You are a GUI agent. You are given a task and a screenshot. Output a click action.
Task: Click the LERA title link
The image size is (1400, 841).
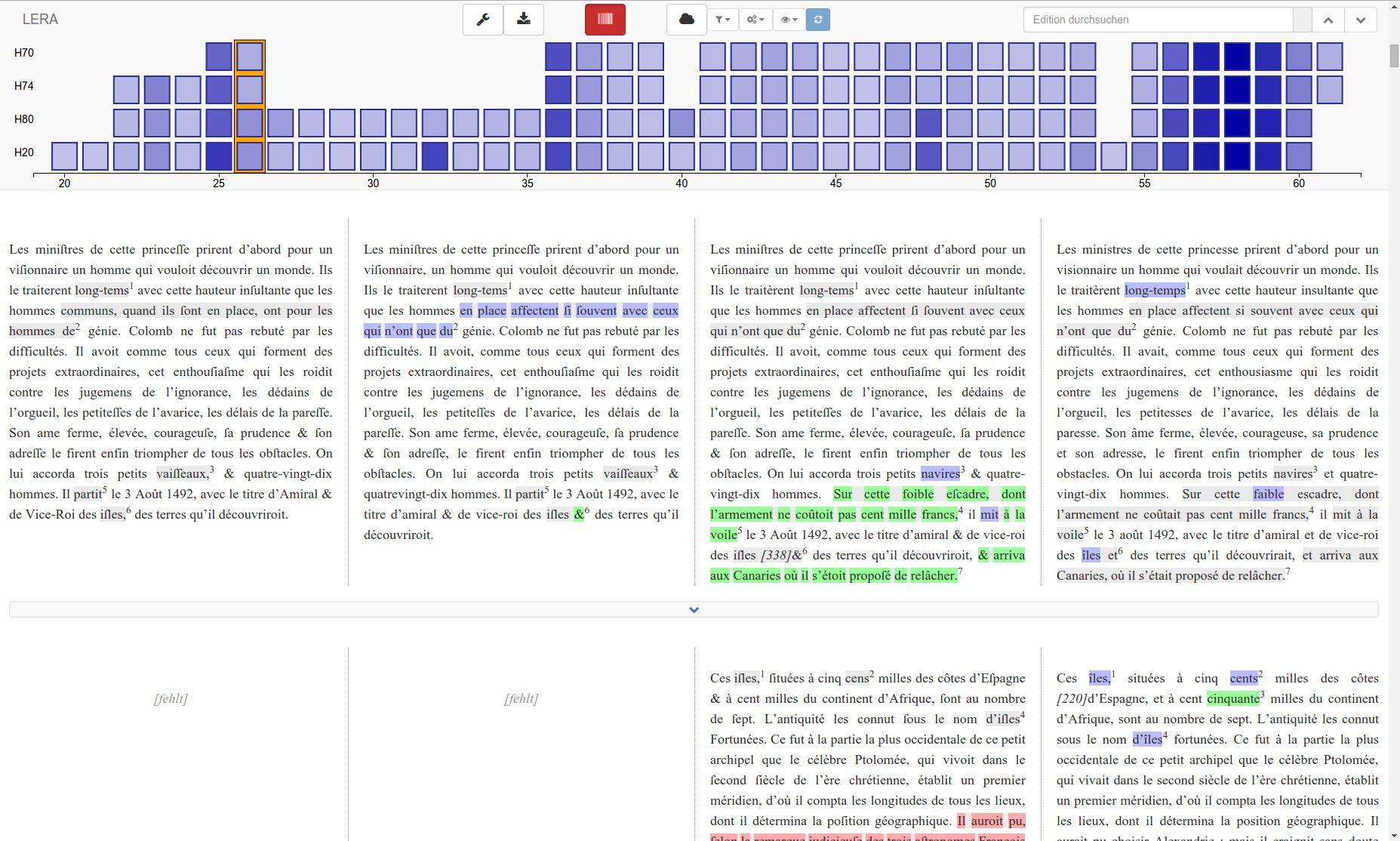[40, 20]
